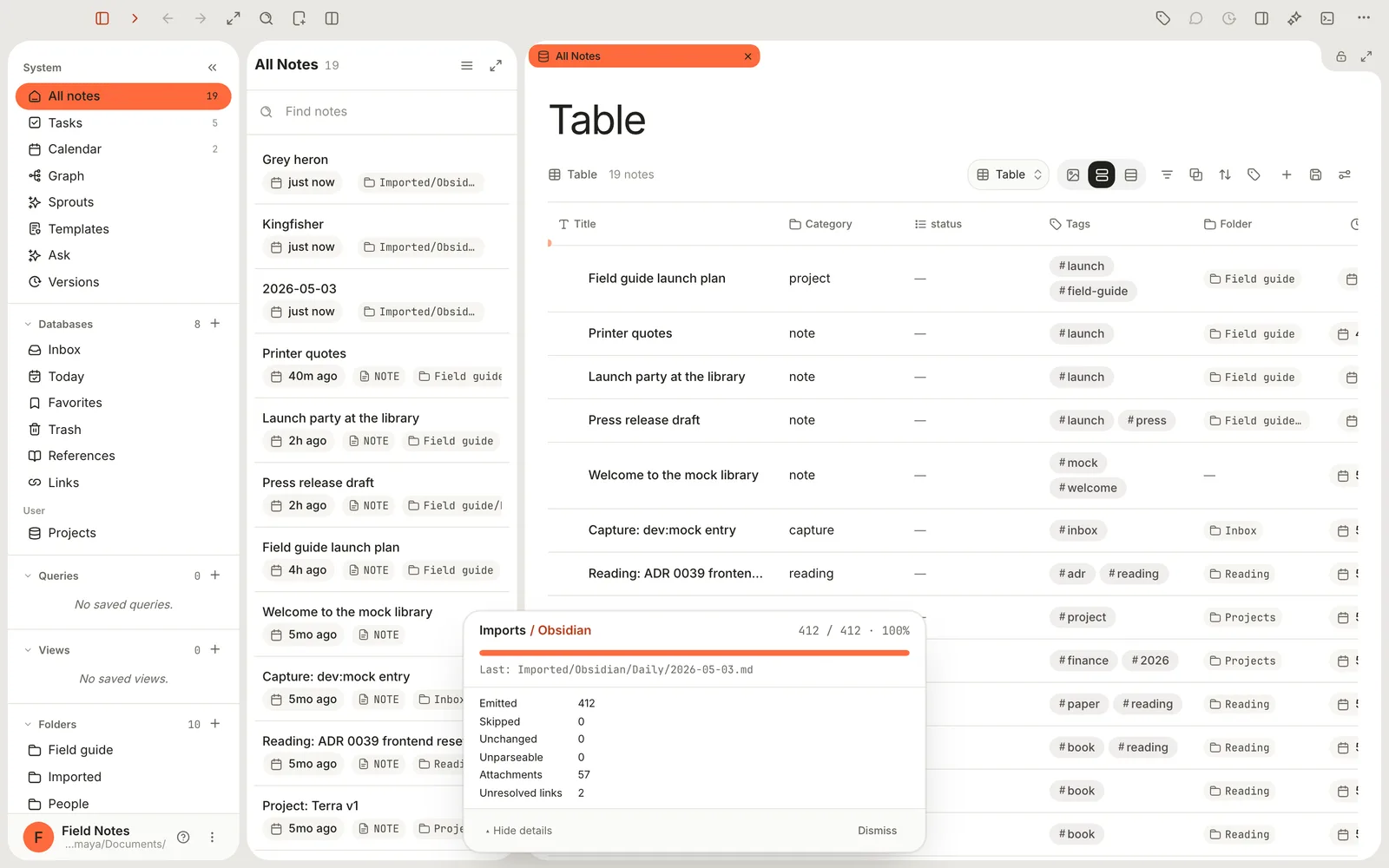Dismiss the Obsidian import popup
This screenshot has width=1389, height=868.
pos(877,831)
